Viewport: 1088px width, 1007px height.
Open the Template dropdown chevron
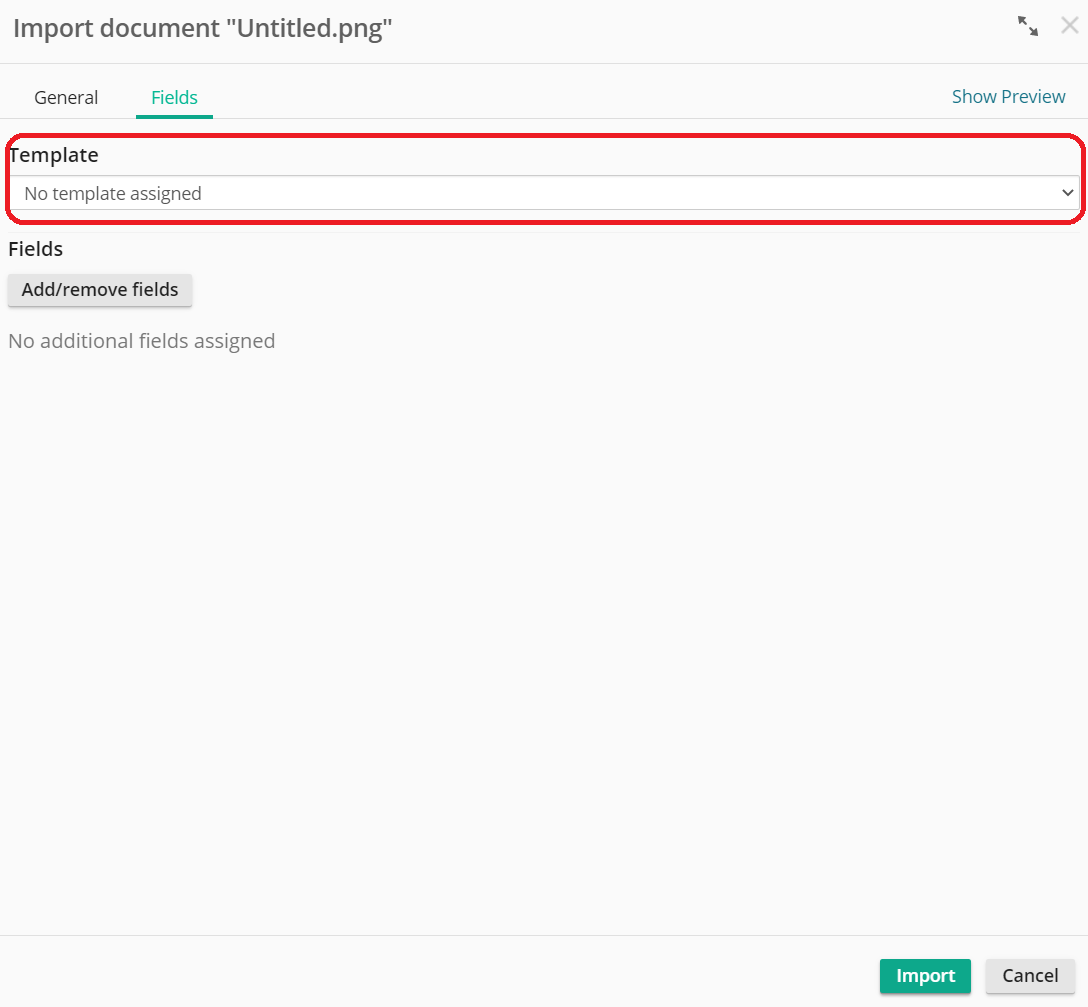tap(1066, 193)
